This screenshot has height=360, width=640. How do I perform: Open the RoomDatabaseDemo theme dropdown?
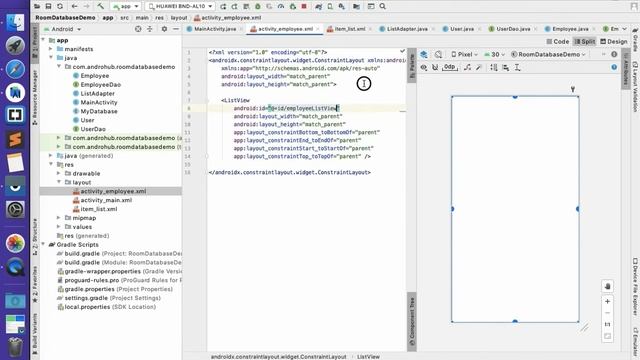point(548,54)
